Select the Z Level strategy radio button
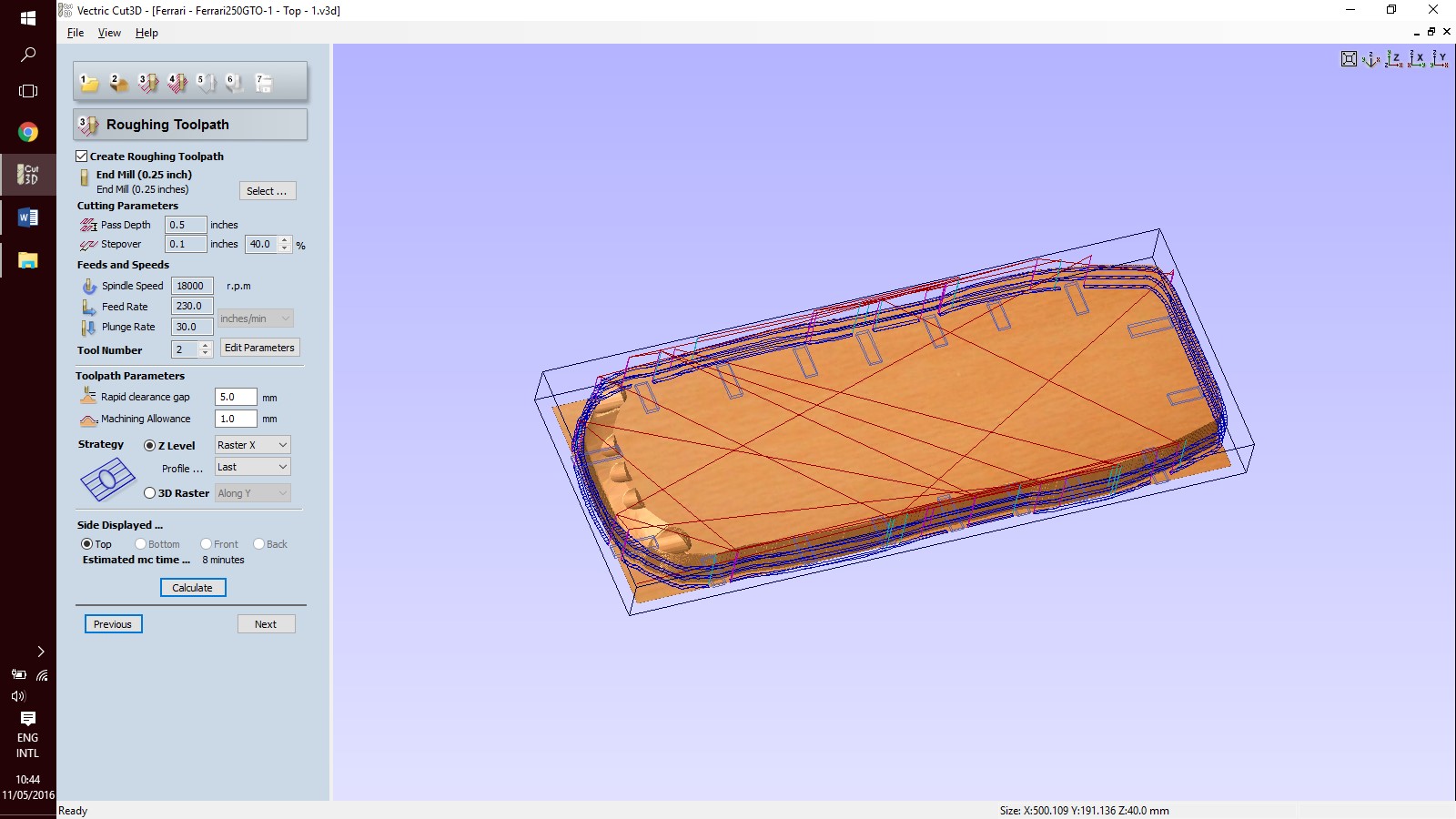This screenshot has width=1456, height=819. click(149, 446)
